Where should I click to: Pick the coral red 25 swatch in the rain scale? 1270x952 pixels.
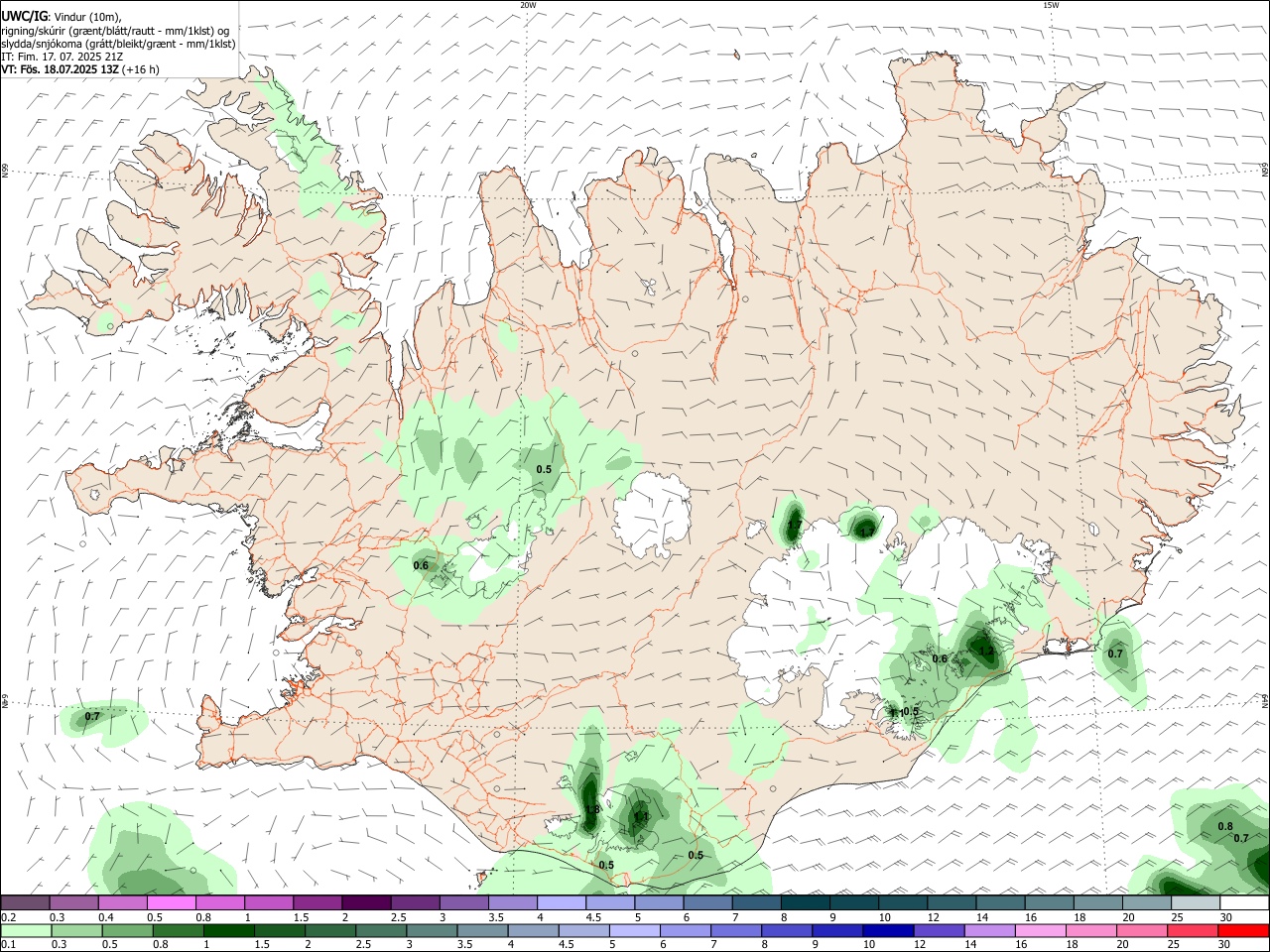(1191, 930)
